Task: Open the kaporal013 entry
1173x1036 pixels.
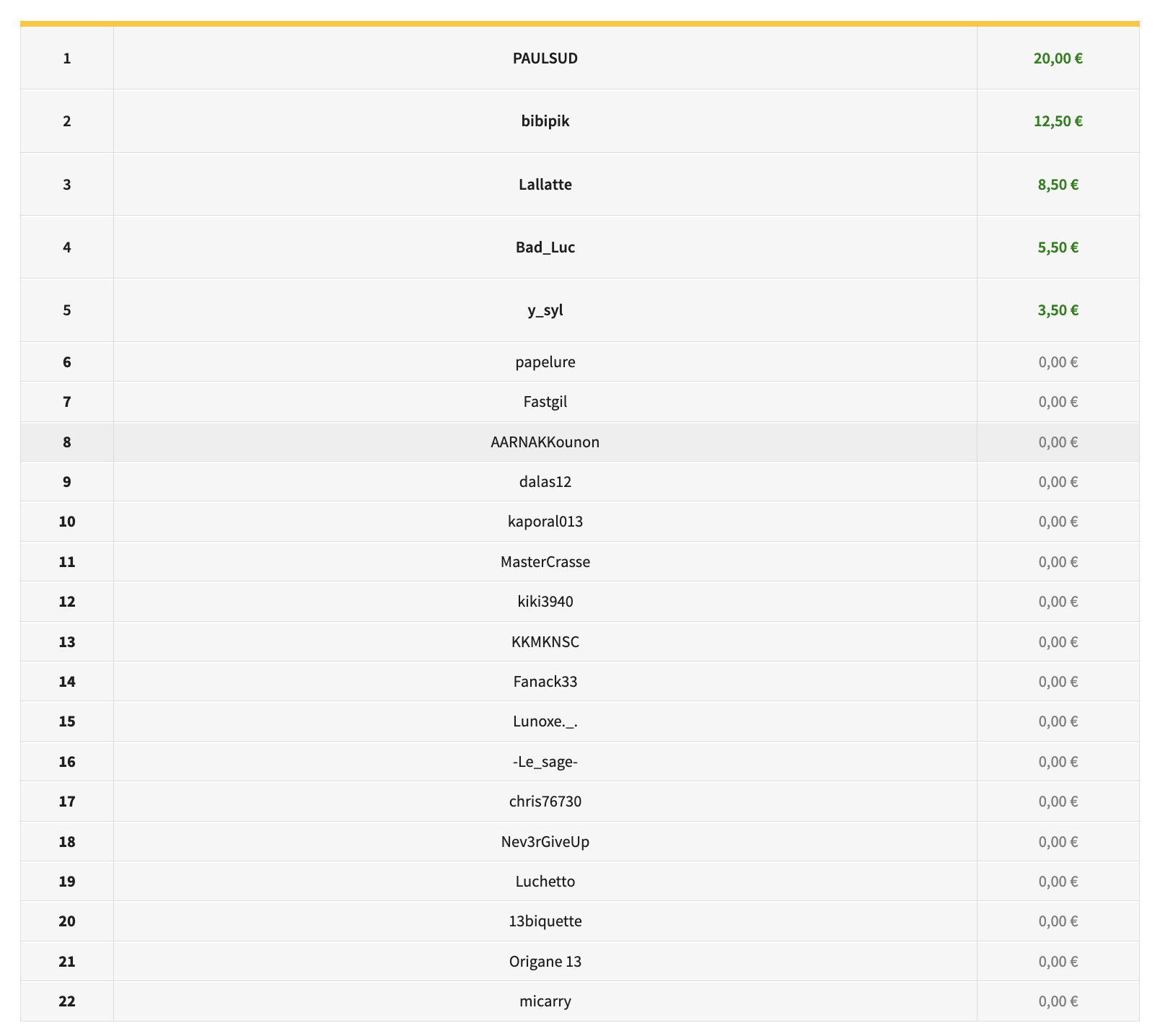Action: pos(545,522)
